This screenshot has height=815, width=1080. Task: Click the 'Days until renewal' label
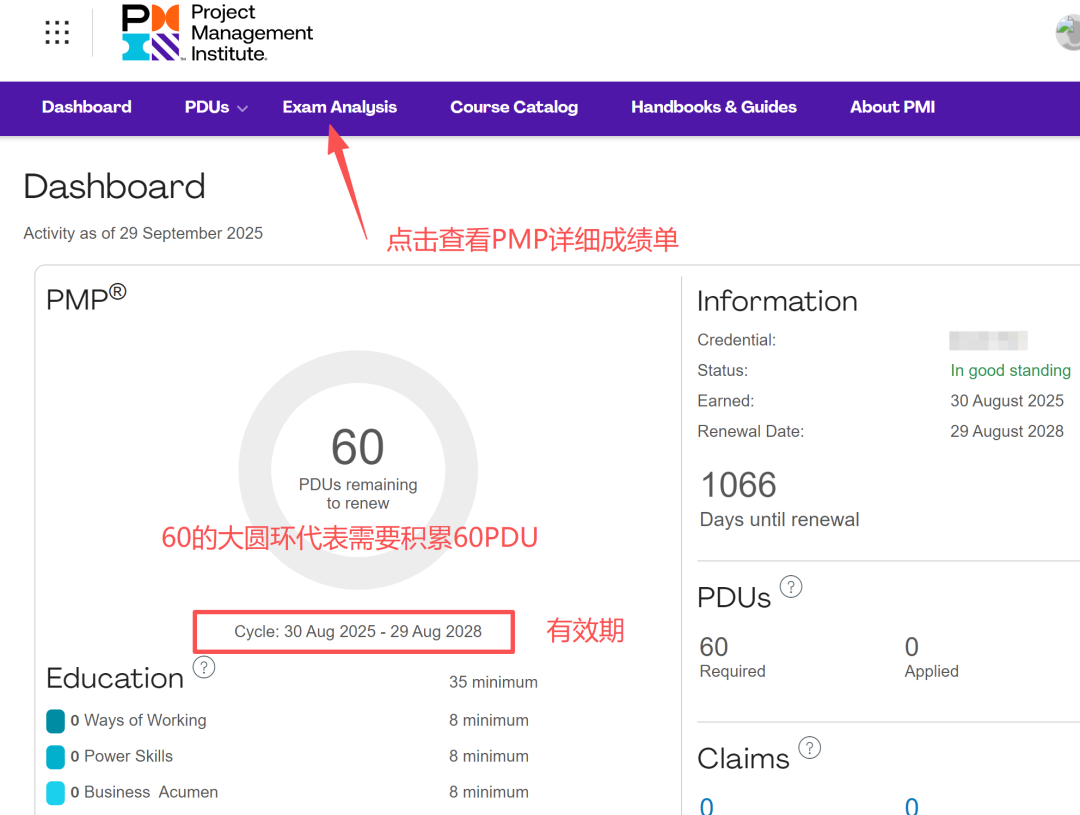click(780, 519)
